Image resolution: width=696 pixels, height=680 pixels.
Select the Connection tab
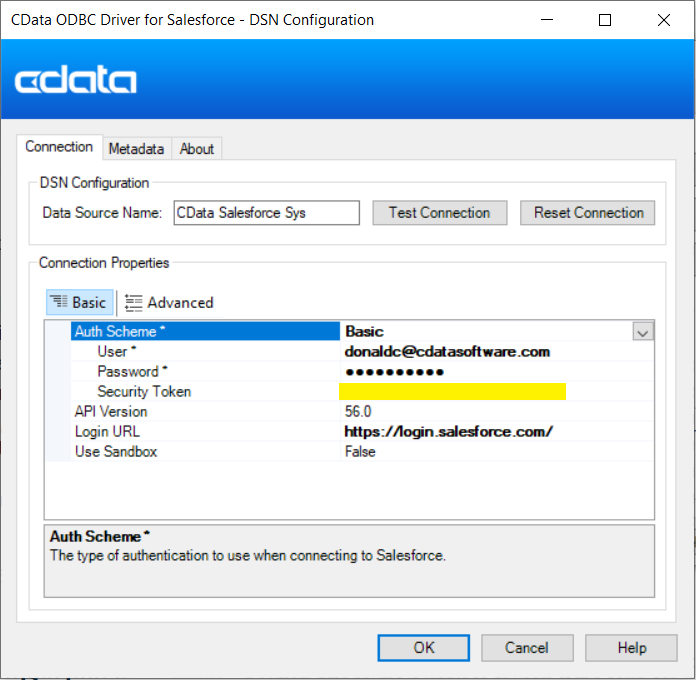point(59,147)
